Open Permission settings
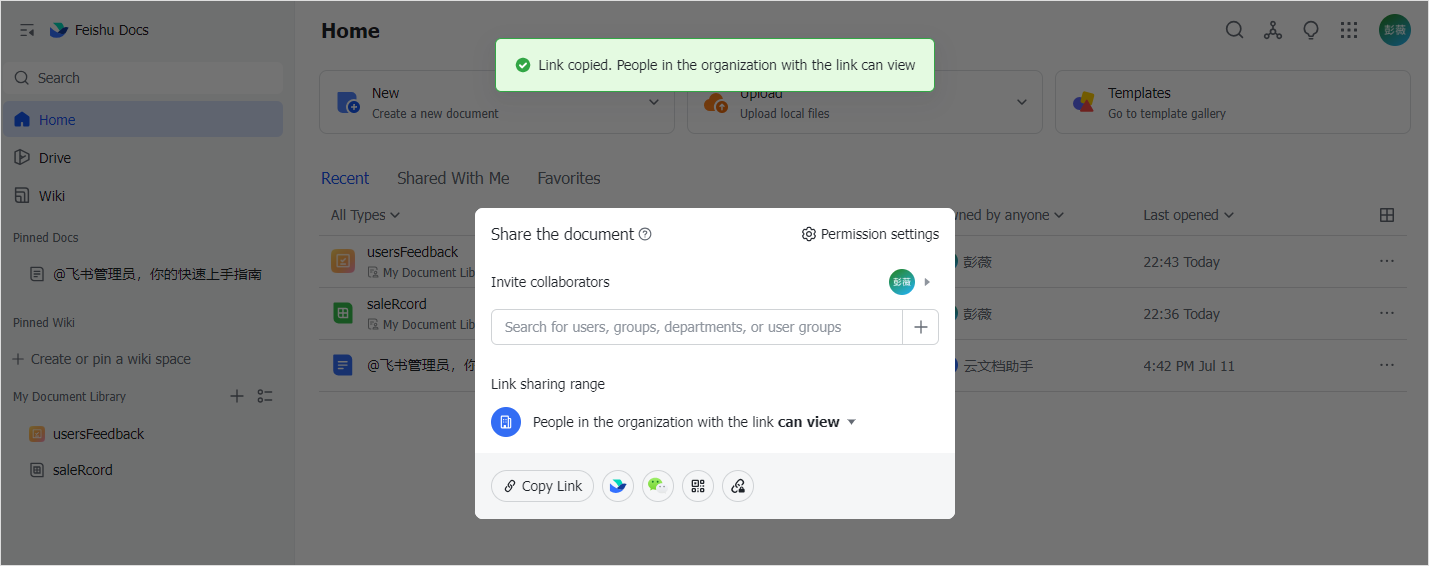 [x=870, y=234]
